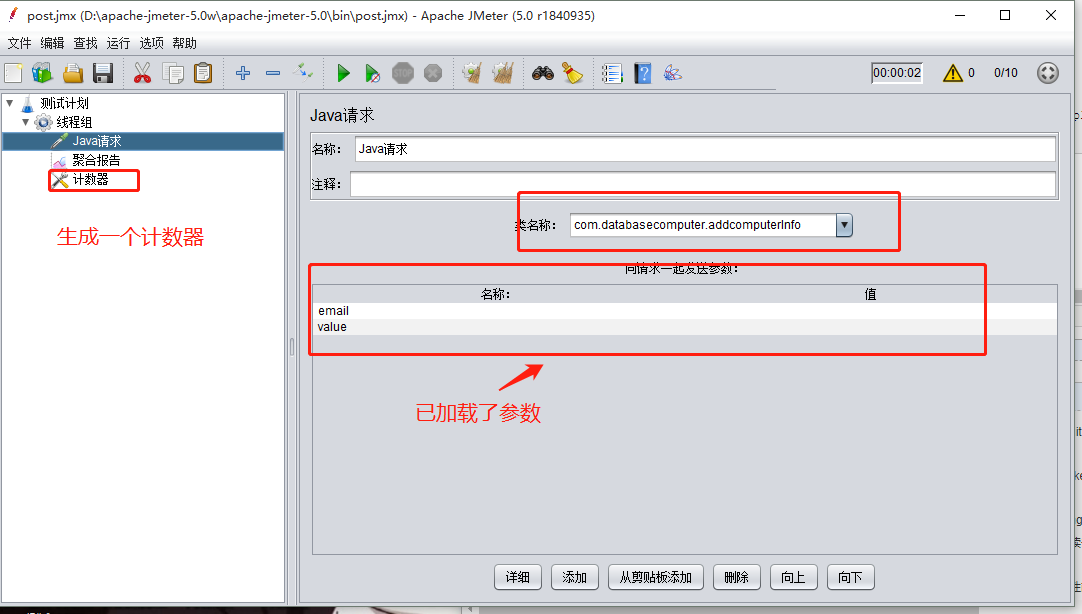
Task: Click the blue Help book icon
Action: [x=642, y=73]
